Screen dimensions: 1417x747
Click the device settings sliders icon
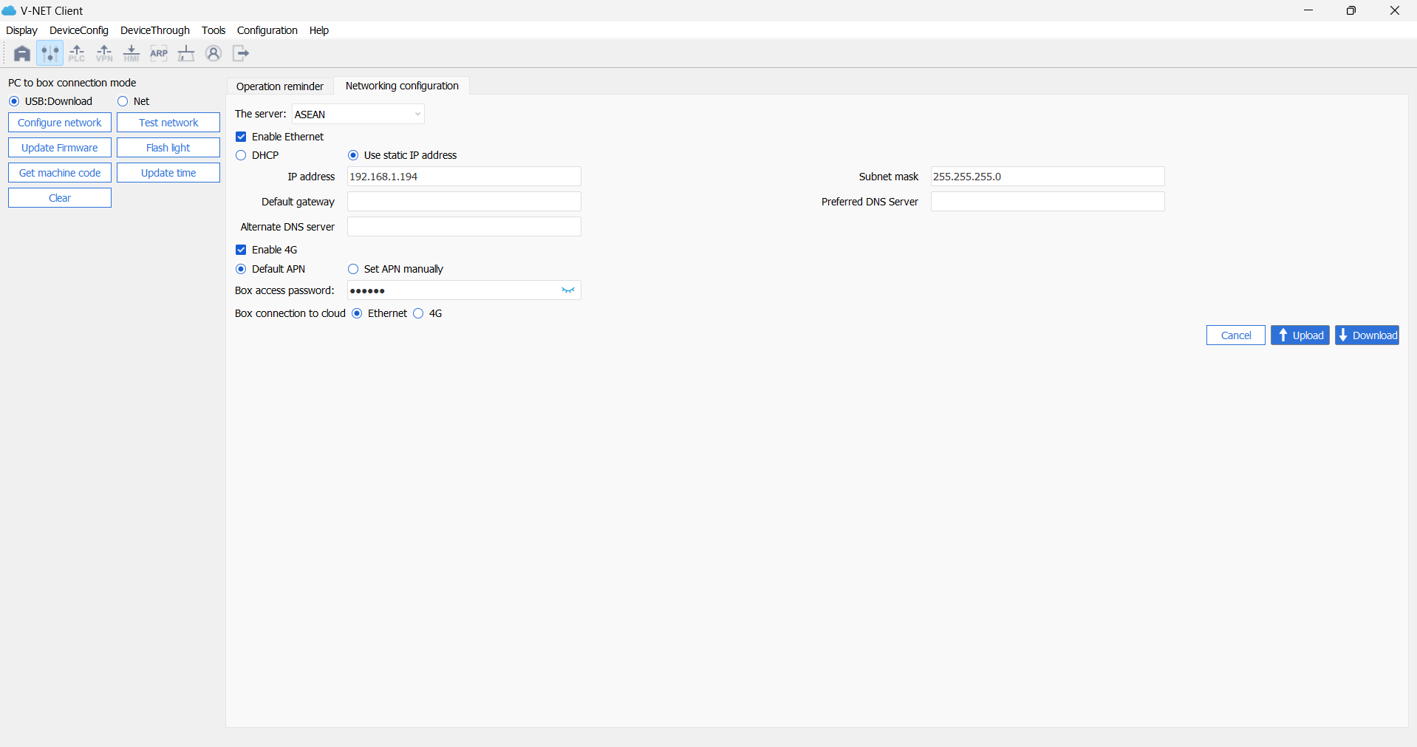pos(49,54)
